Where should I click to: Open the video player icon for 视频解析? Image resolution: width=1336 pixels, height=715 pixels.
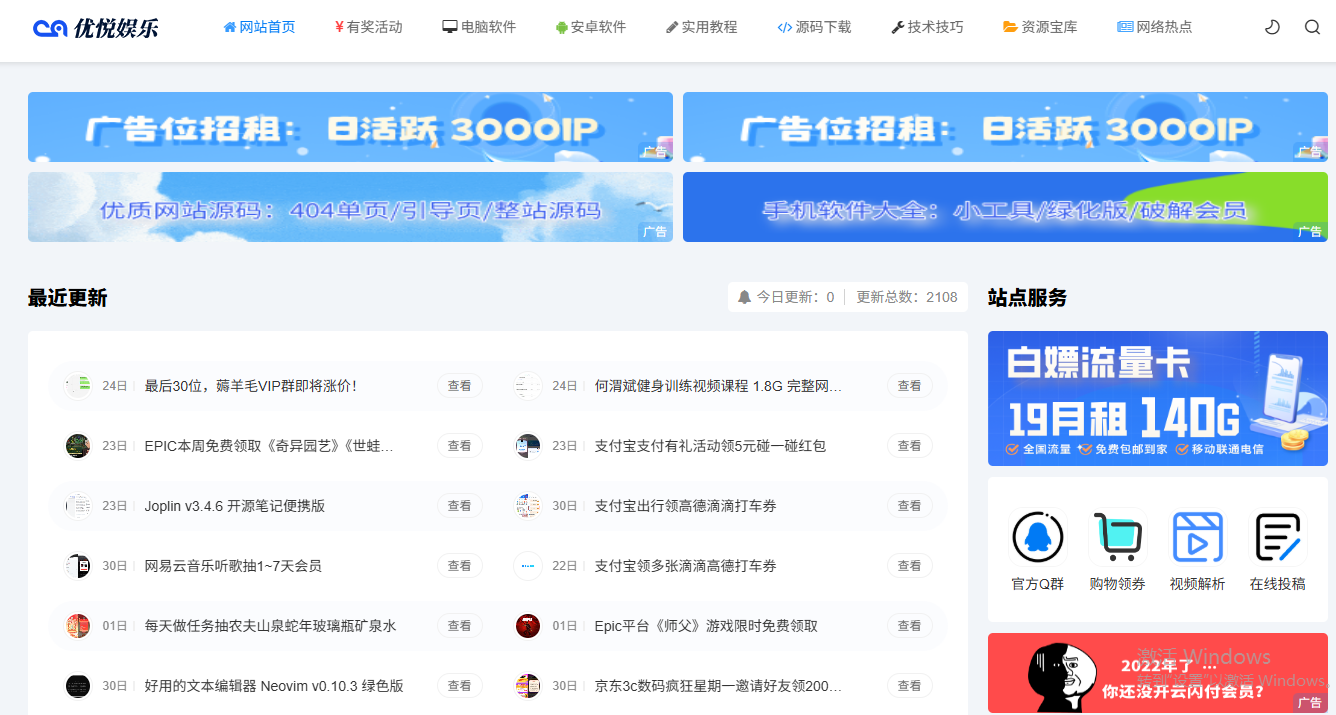coord(1197,536)
